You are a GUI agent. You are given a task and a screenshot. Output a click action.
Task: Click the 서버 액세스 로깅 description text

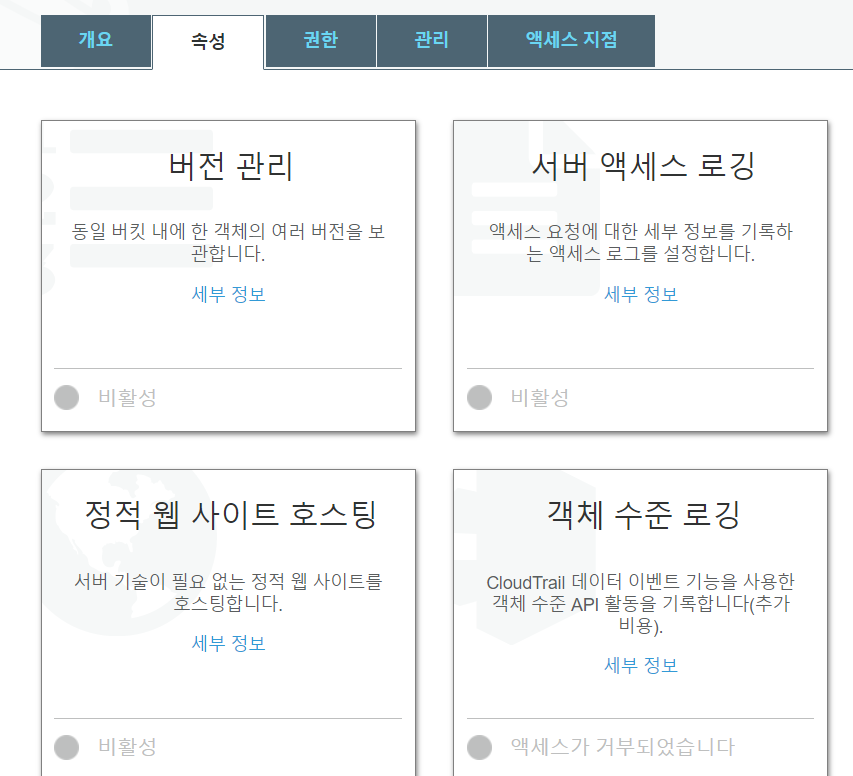click(x=641, y=242)
